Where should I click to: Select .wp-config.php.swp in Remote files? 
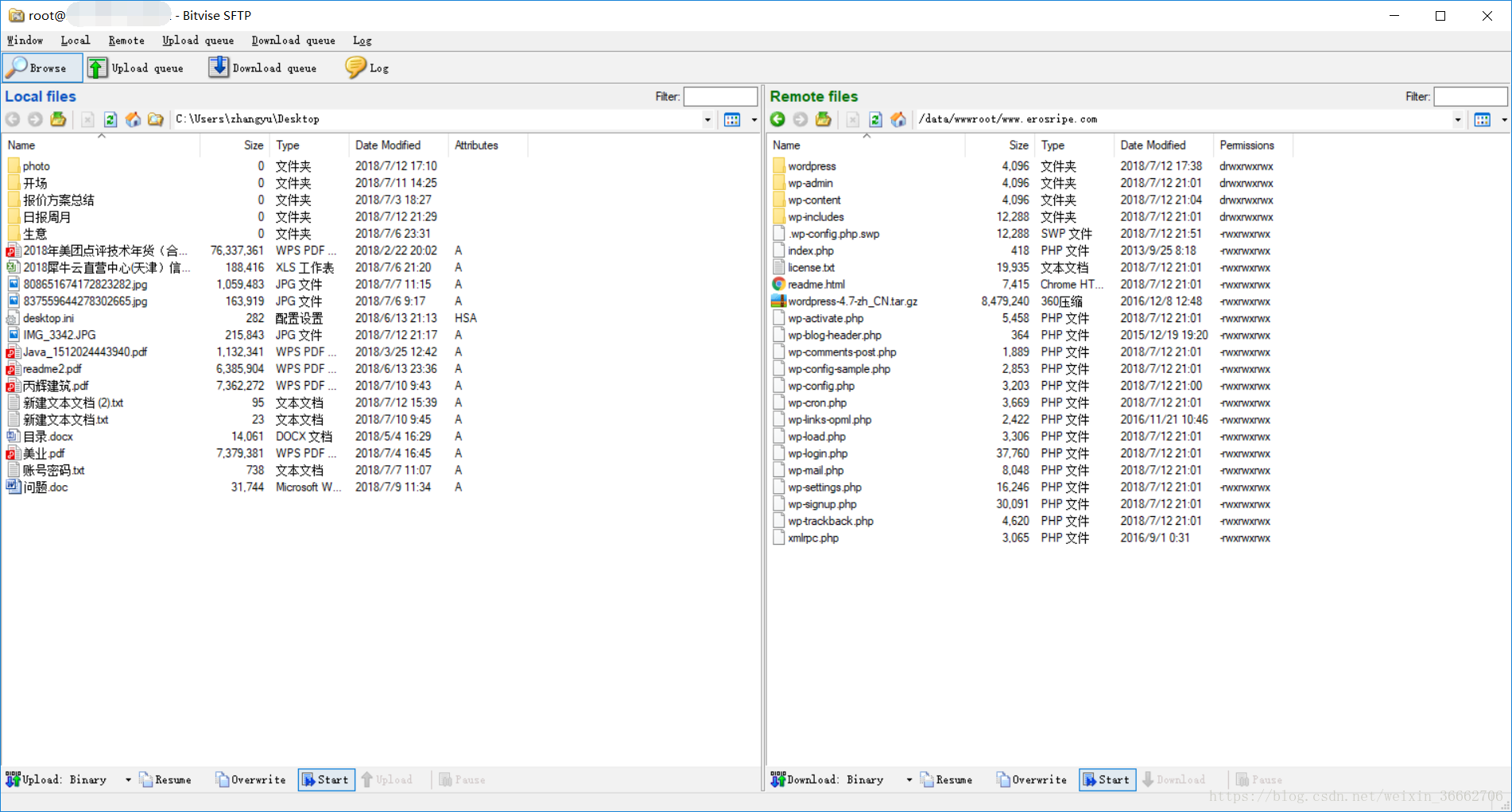[x=833, y=234]
